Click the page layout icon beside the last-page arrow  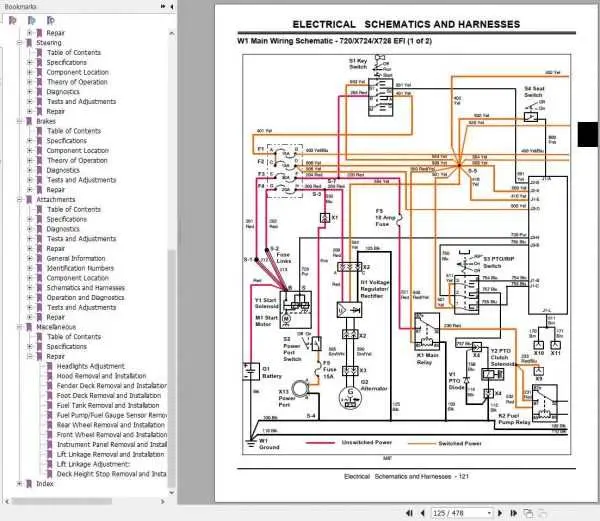528,513
